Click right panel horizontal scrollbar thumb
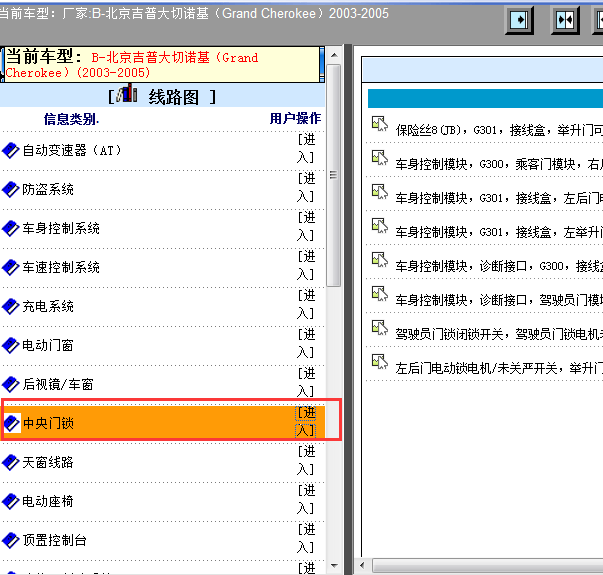Viewport: 603px width, 575px height. click(x=487, y=565)
